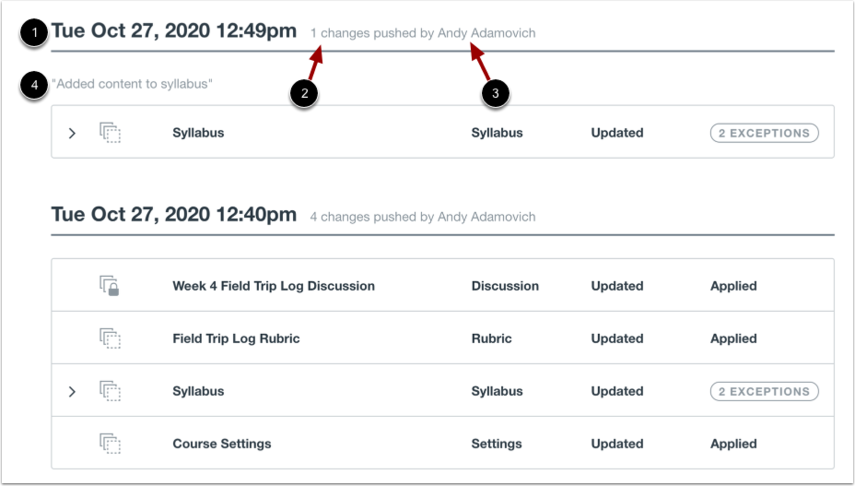Click the unlocked icon beside Field Trip Log Rubric
The width and height of the screenshot is (855, 486).
[110, 338]
